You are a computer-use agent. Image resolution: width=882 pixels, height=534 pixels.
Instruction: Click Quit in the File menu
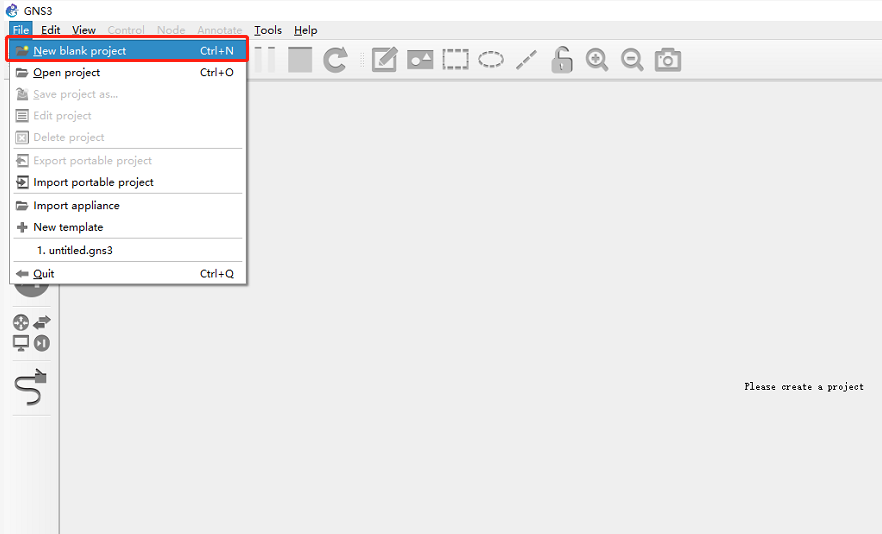(x=128, y=273)
